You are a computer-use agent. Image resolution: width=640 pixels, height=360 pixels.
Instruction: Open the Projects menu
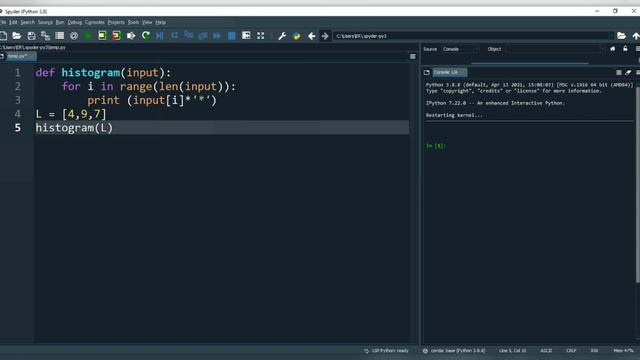pos(116,22)
